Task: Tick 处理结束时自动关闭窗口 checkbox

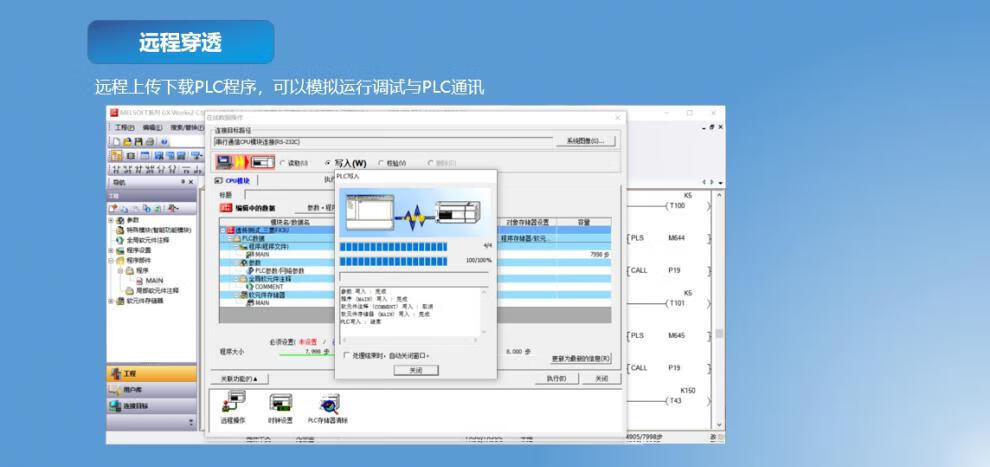Action: click(345, 355)
